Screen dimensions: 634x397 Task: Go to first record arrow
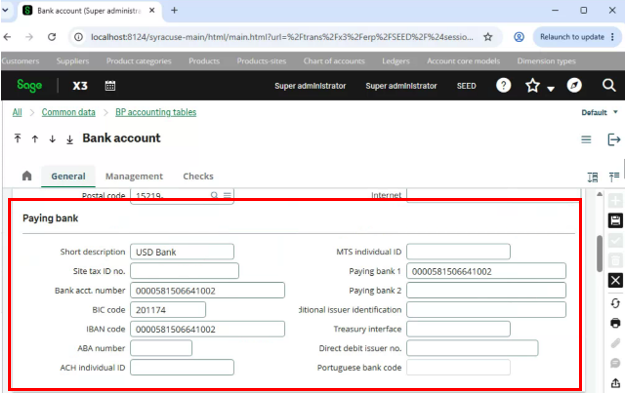pyautogui.click(x=17, y=139)
